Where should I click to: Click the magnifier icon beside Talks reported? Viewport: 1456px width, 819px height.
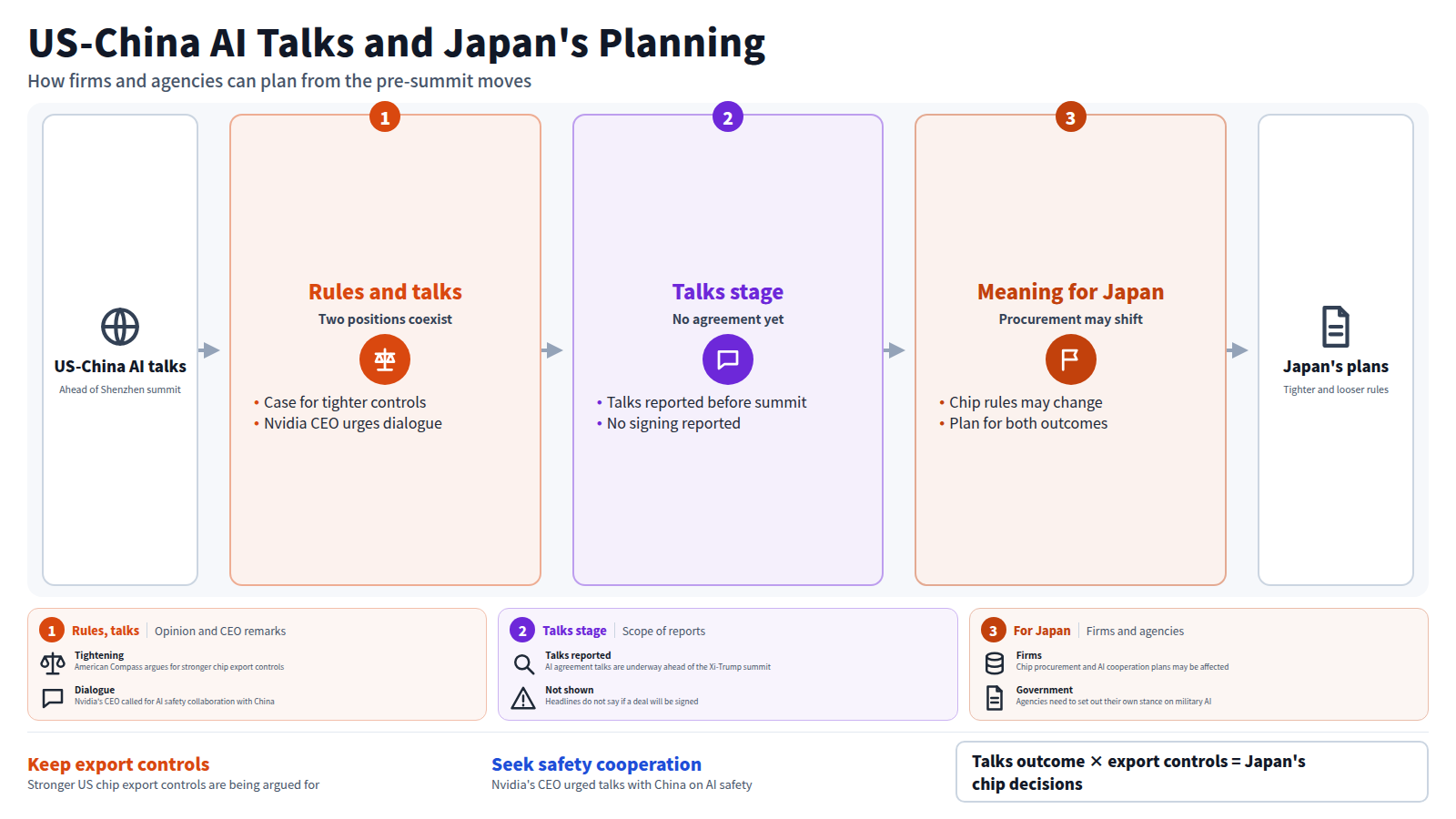pyautogui.click(x=523, y=663)
